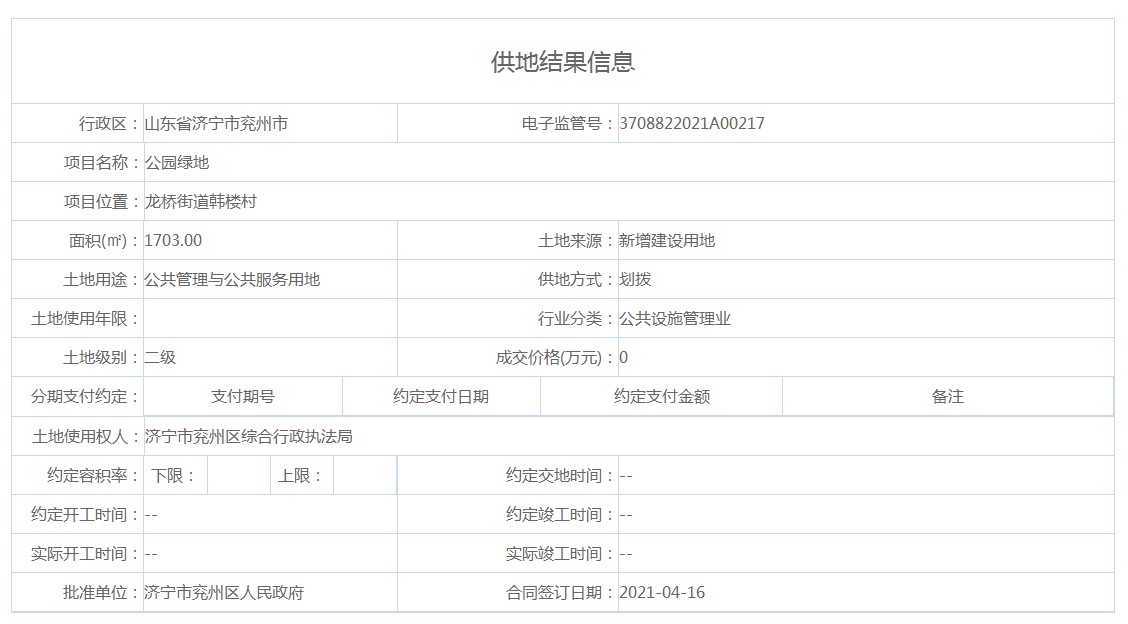This screenshot has width=1128, height=624.
Task: Click the 供地结果信息 title heading
Action: (x=563, y=62)
